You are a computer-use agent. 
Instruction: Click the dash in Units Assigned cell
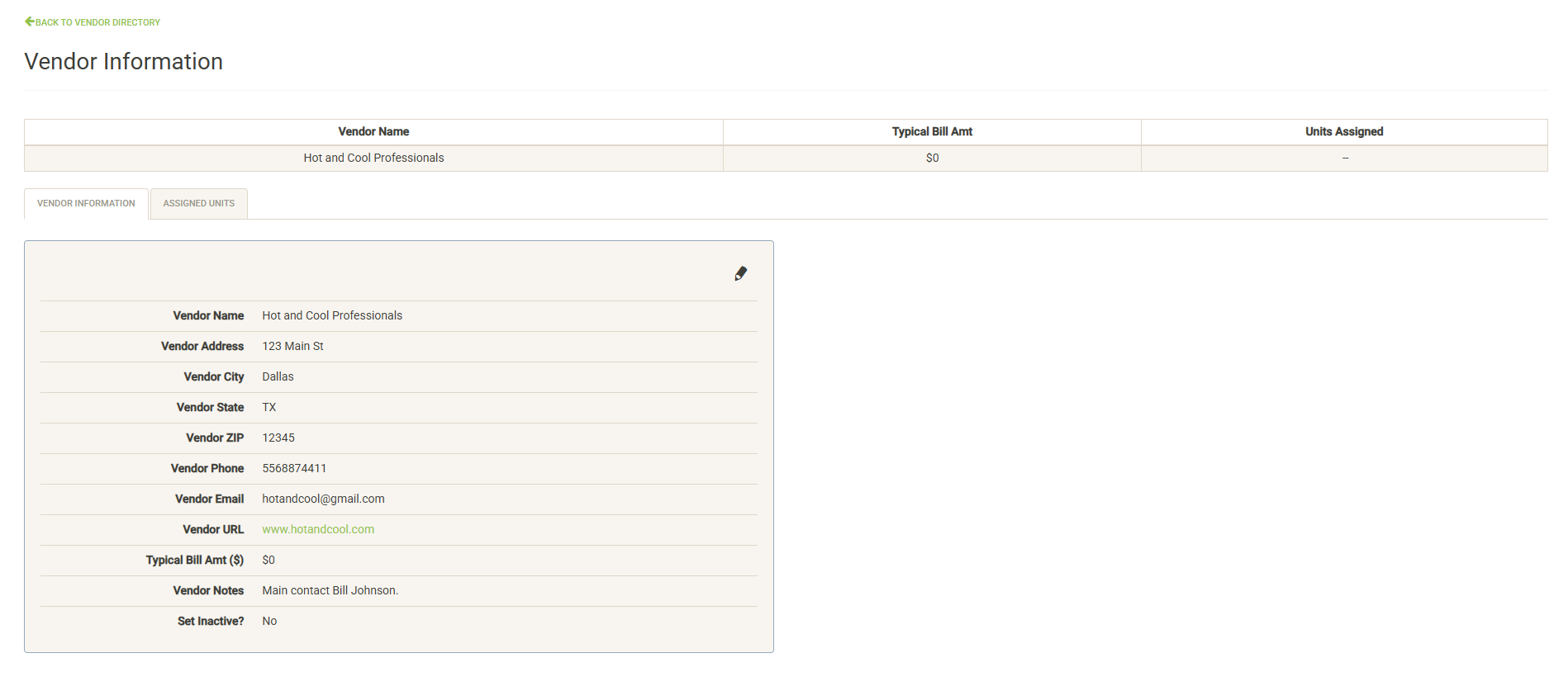point(1345,159)
